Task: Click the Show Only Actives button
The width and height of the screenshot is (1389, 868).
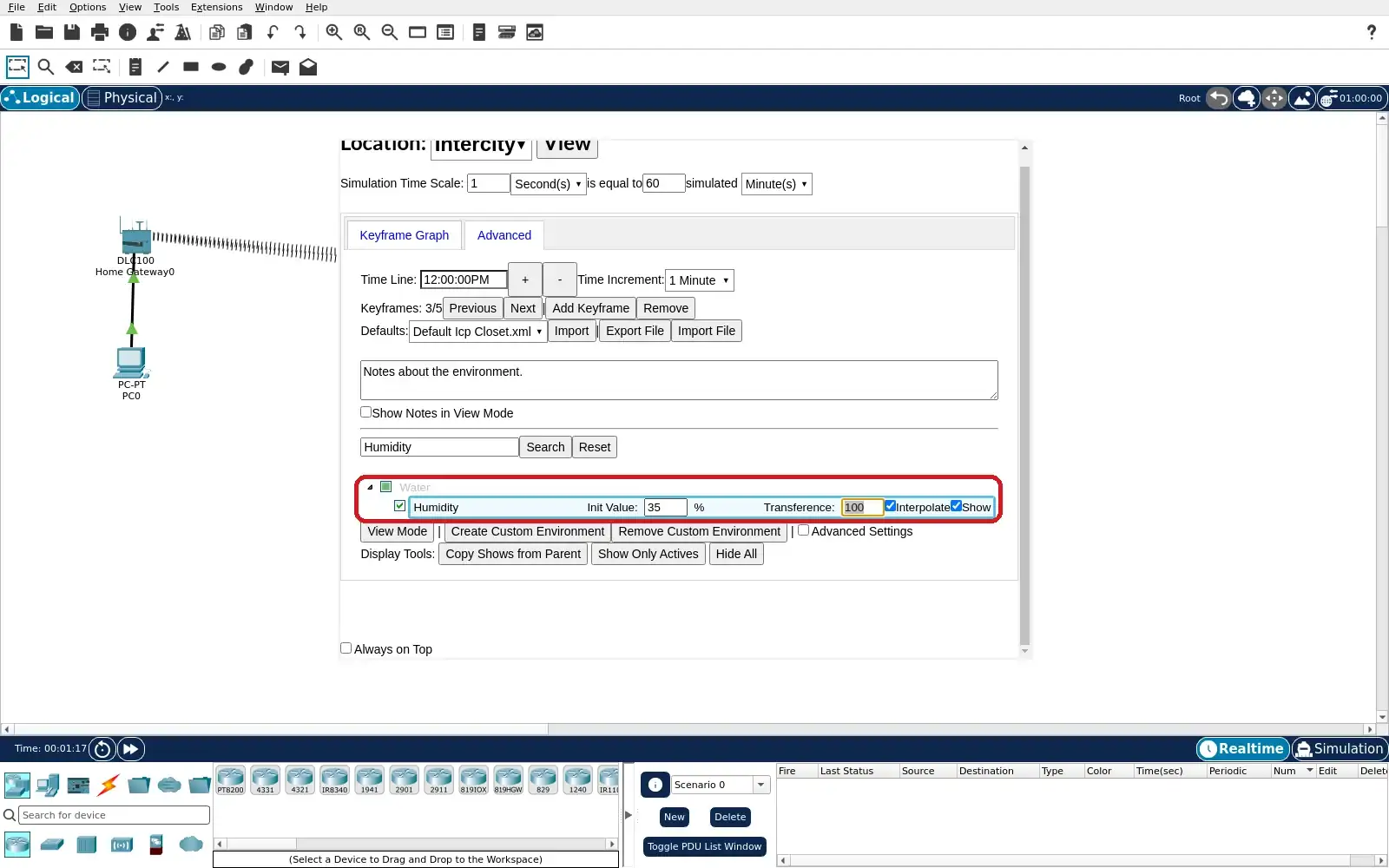Action: (648, 554)
